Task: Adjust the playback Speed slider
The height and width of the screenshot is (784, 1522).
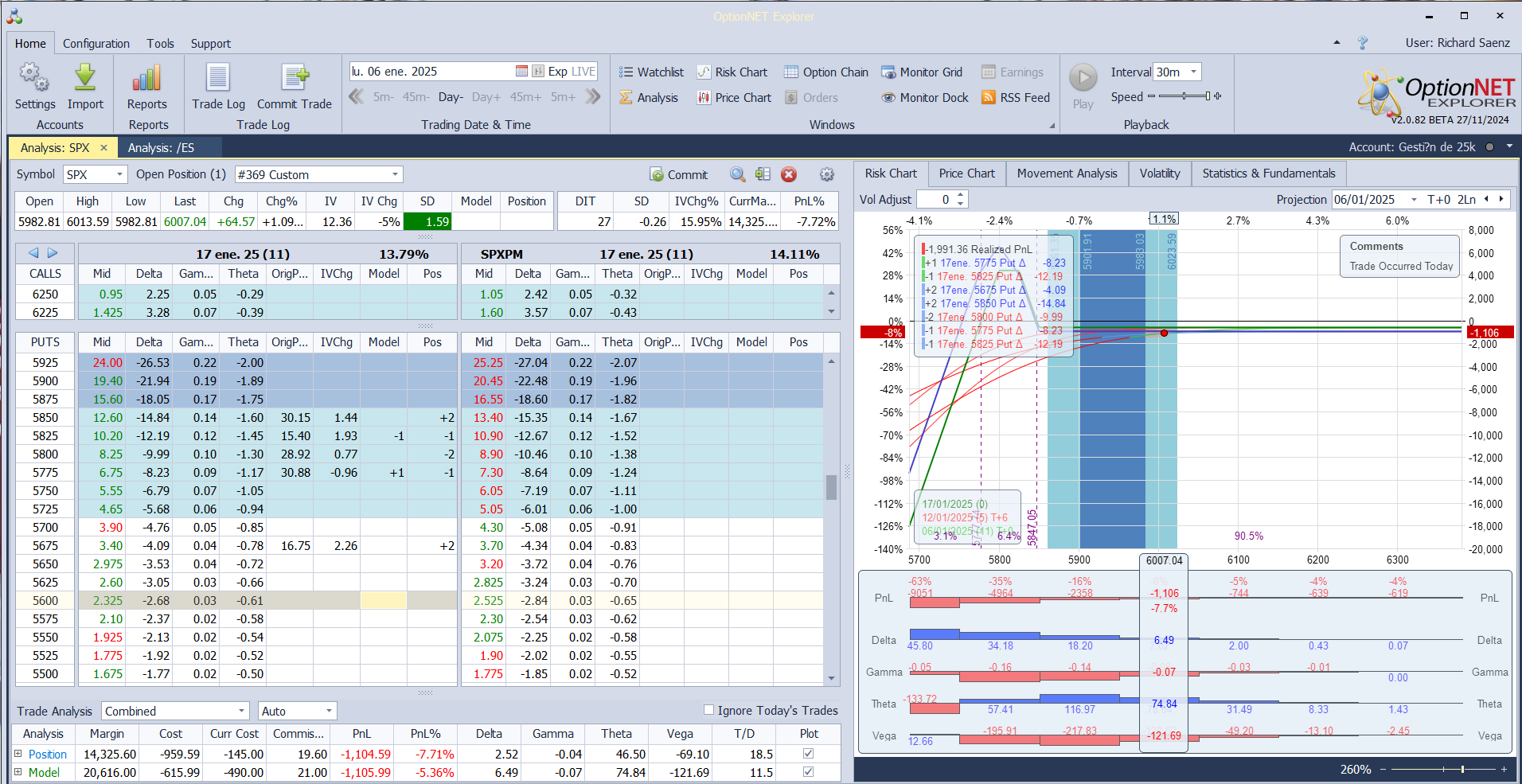Action: [1184, 96]
